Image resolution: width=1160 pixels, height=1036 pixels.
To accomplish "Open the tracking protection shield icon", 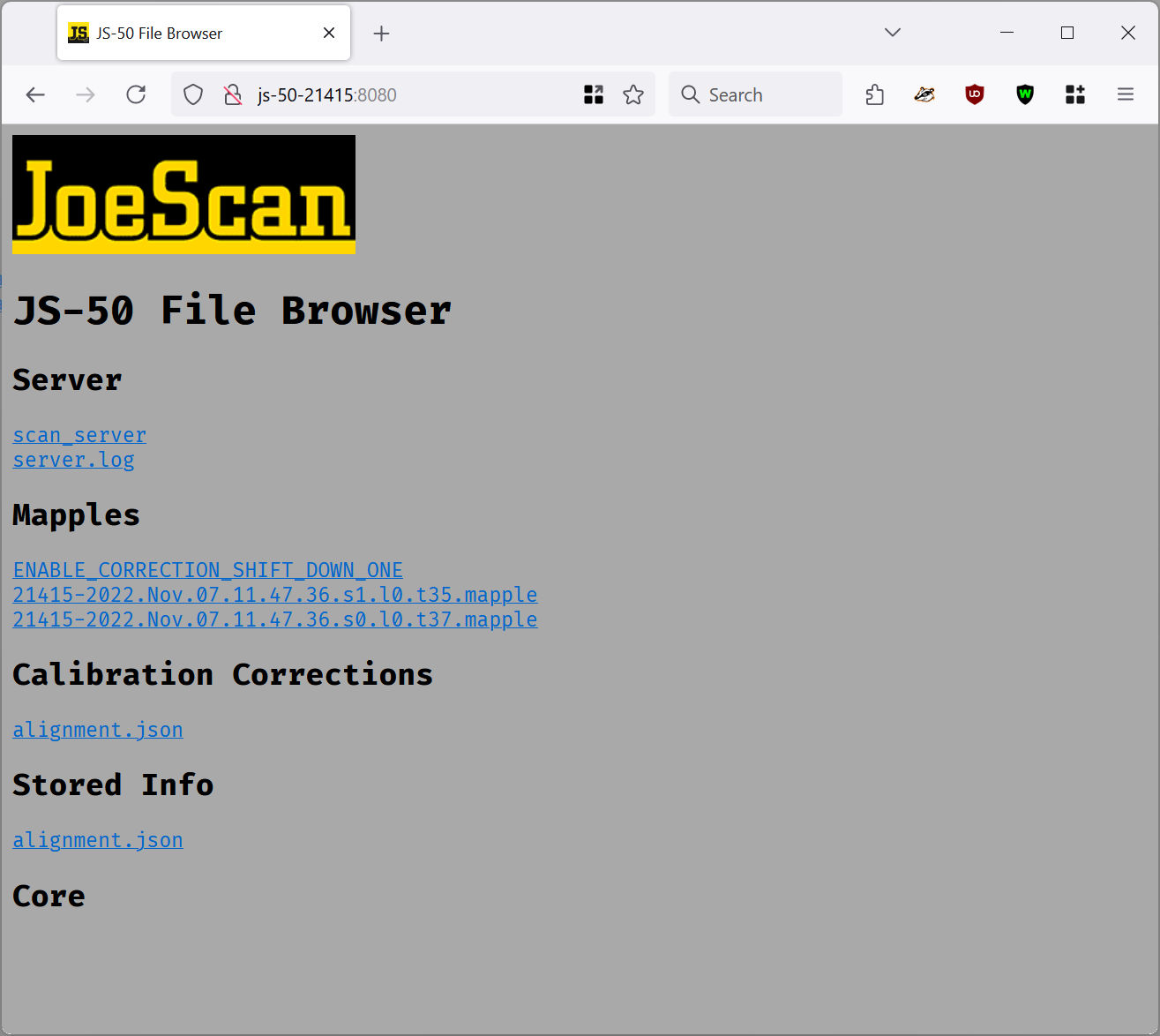I will coord(193,94).
